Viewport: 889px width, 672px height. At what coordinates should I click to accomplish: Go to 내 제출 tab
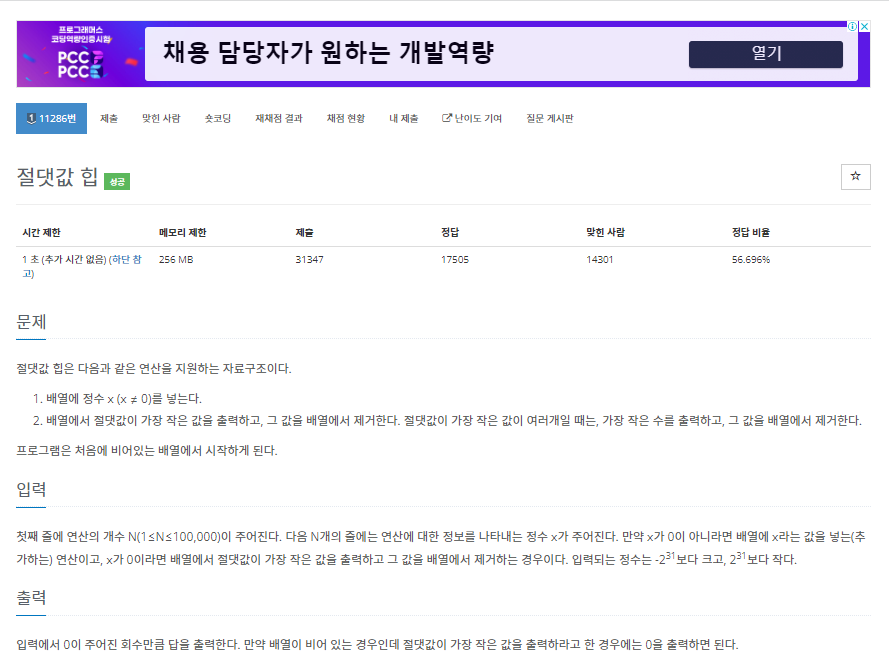coord(404,119)
